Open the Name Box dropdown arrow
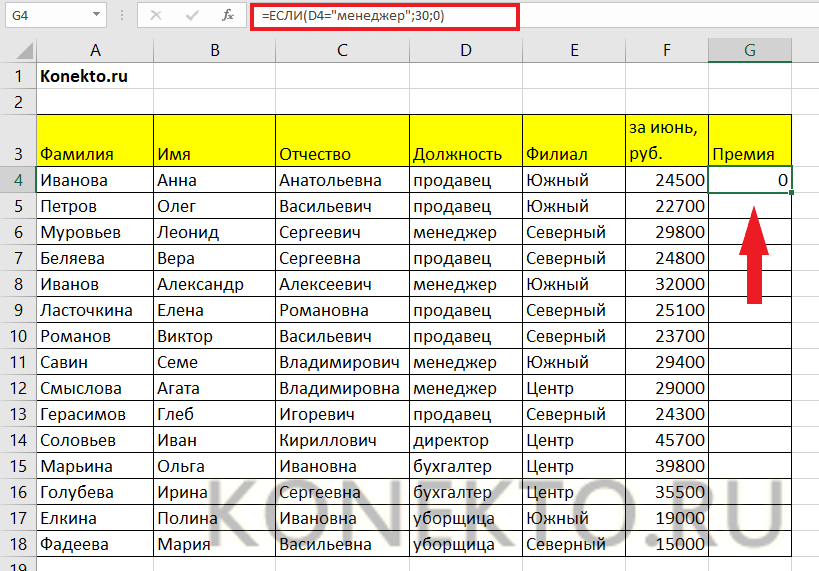 pyautogui.click(x=95, y=15)
